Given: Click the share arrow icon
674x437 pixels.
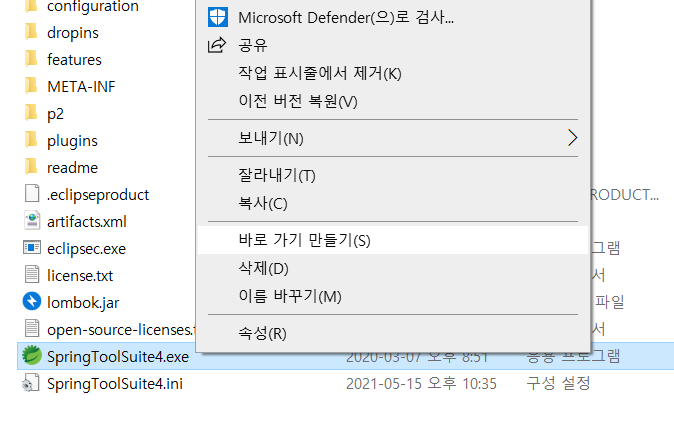Looking at the screenshot, I should pos(217,45).
